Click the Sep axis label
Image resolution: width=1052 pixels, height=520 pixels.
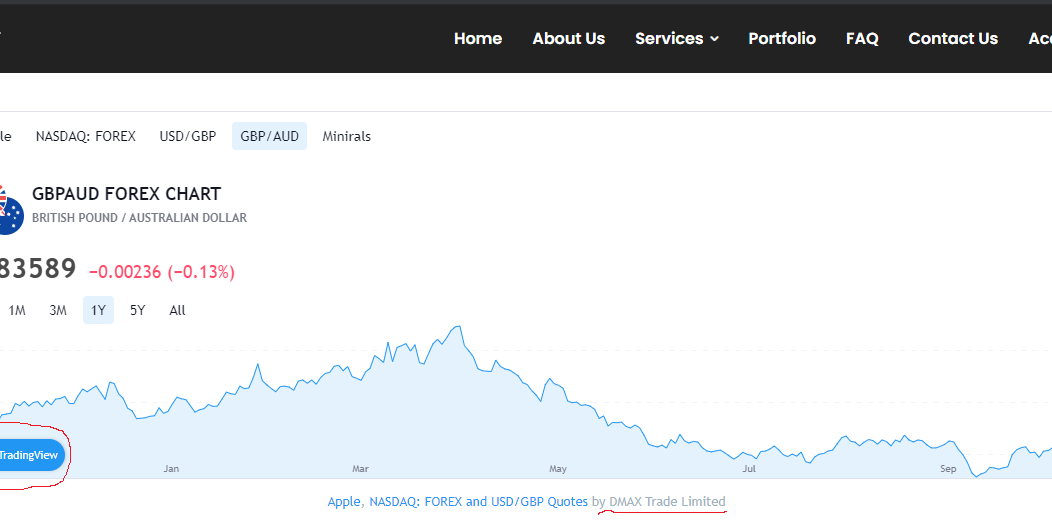[948, 468]
